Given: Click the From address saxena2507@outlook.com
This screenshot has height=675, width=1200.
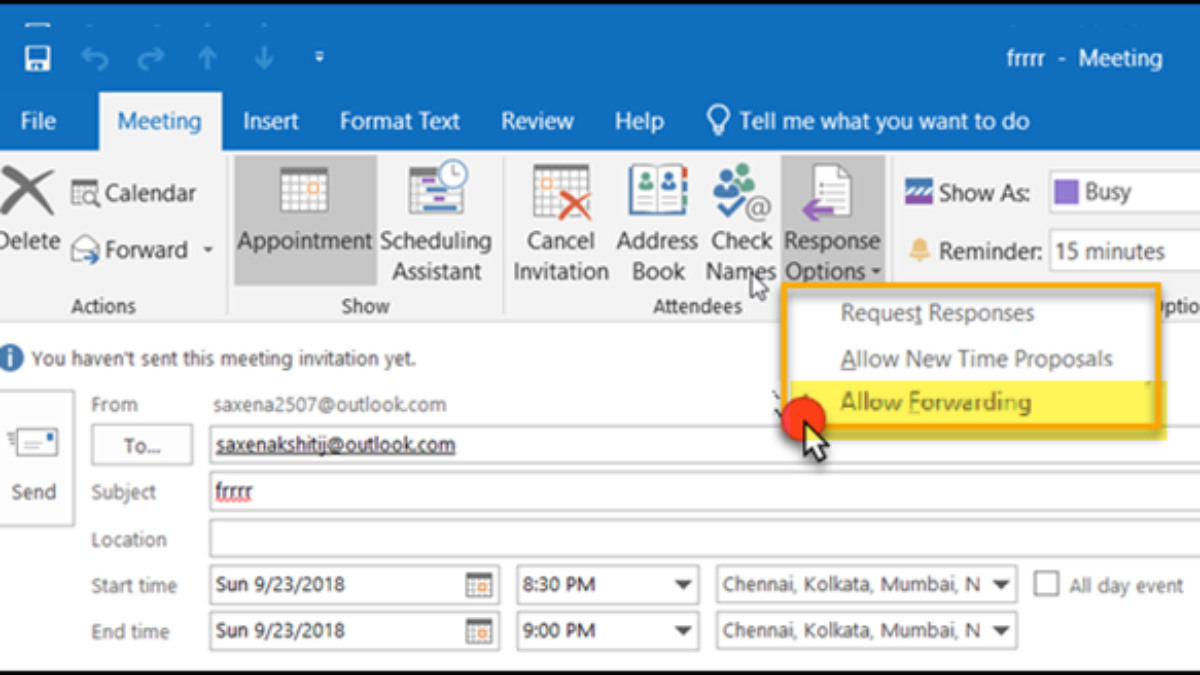Looking at the screenshot, I should [329, 404].
